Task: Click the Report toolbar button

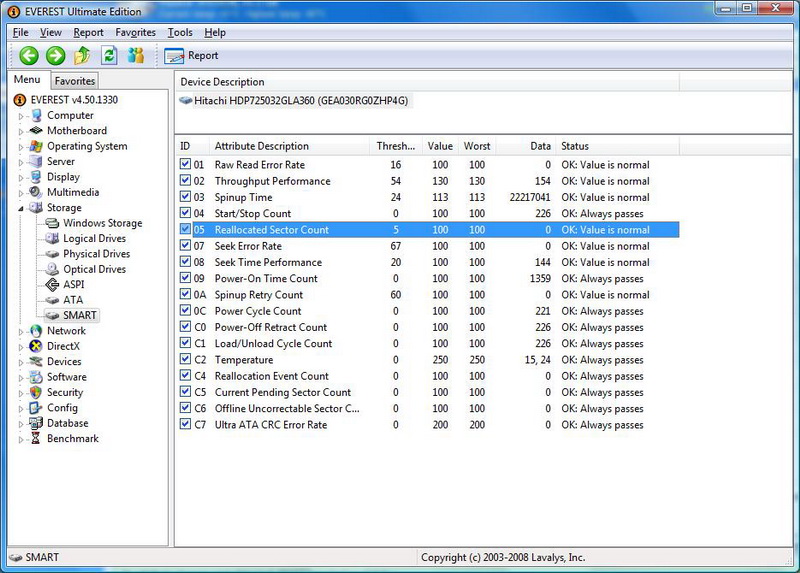Action: 192,56
